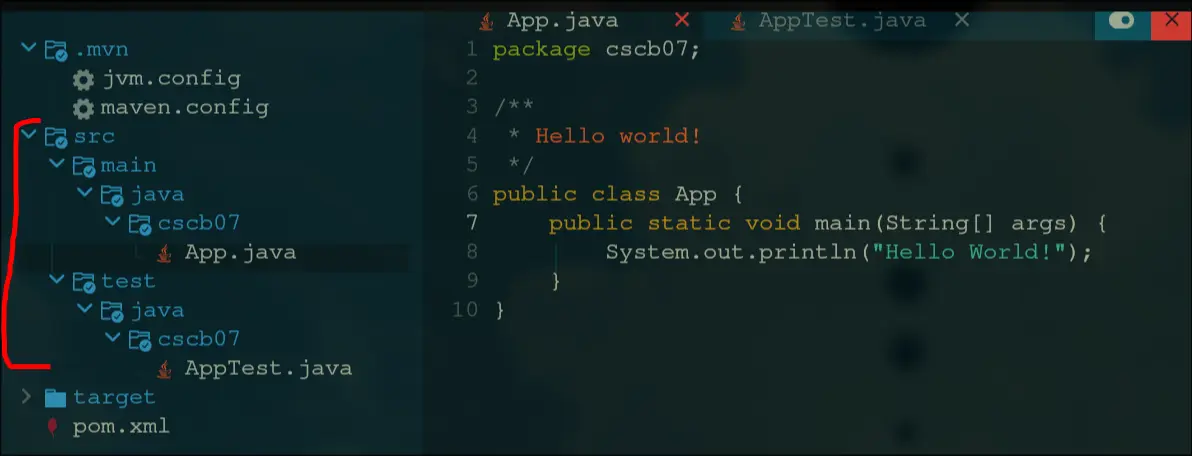Click the src folder icon
1192x456 pixels.
pyautogui.click(x=55, y=137)
